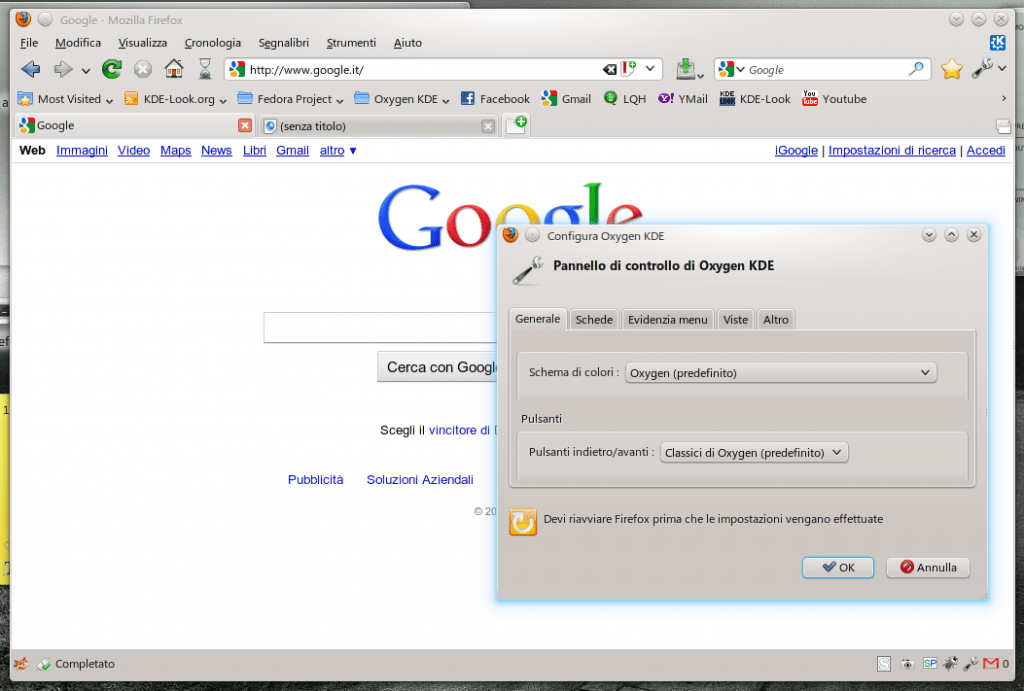The image size is (1024, 691).
Task: Click in the URL address bar
Action: point(420,70)
